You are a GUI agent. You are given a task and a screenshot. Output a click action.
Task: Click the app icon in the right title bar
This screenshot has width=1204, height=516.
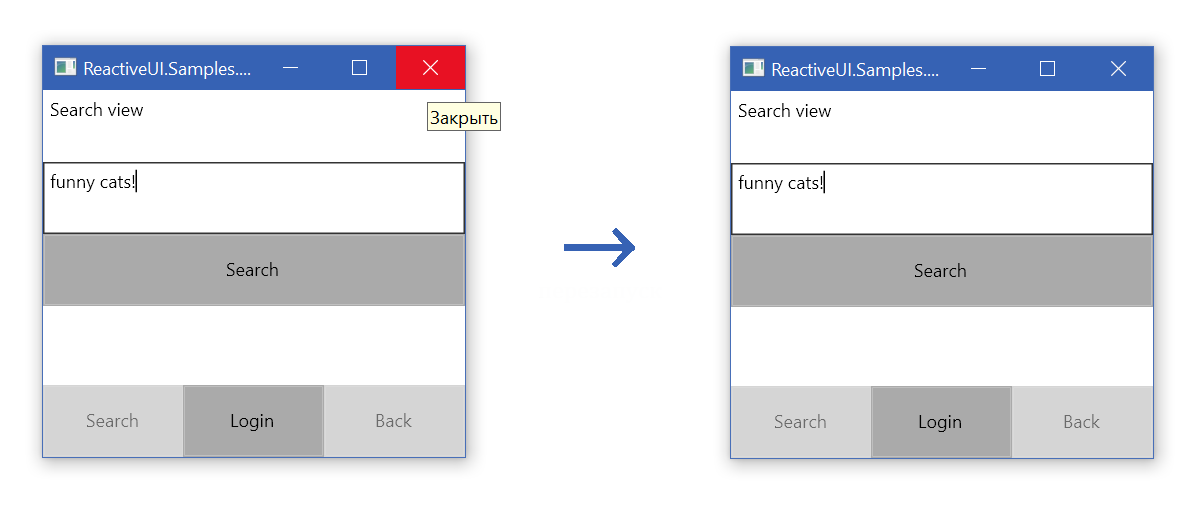pos(752,68)
